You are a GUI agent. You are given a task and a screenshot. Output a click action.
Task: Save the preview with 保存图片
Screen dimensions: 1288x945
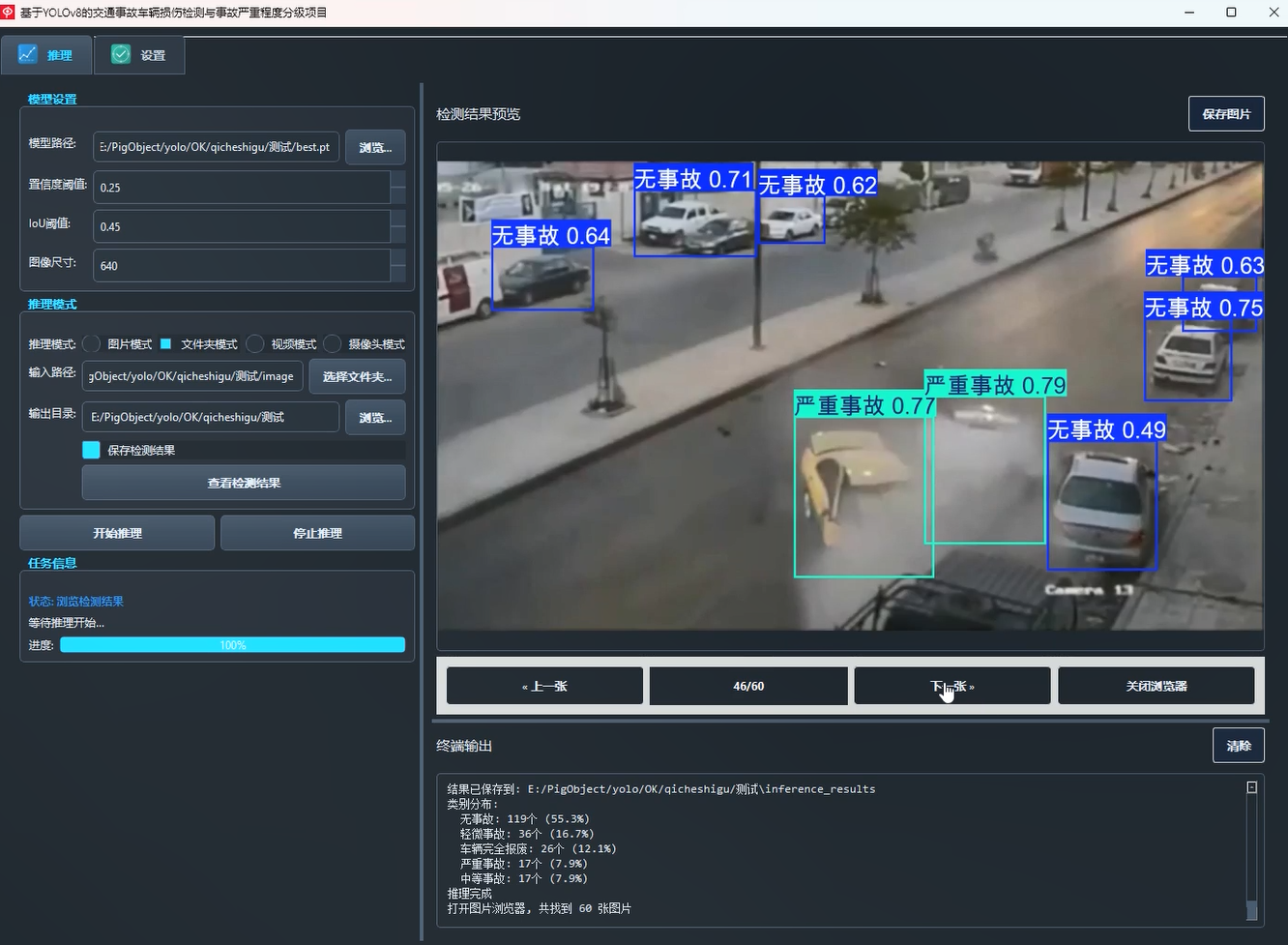coord(1226,114)
